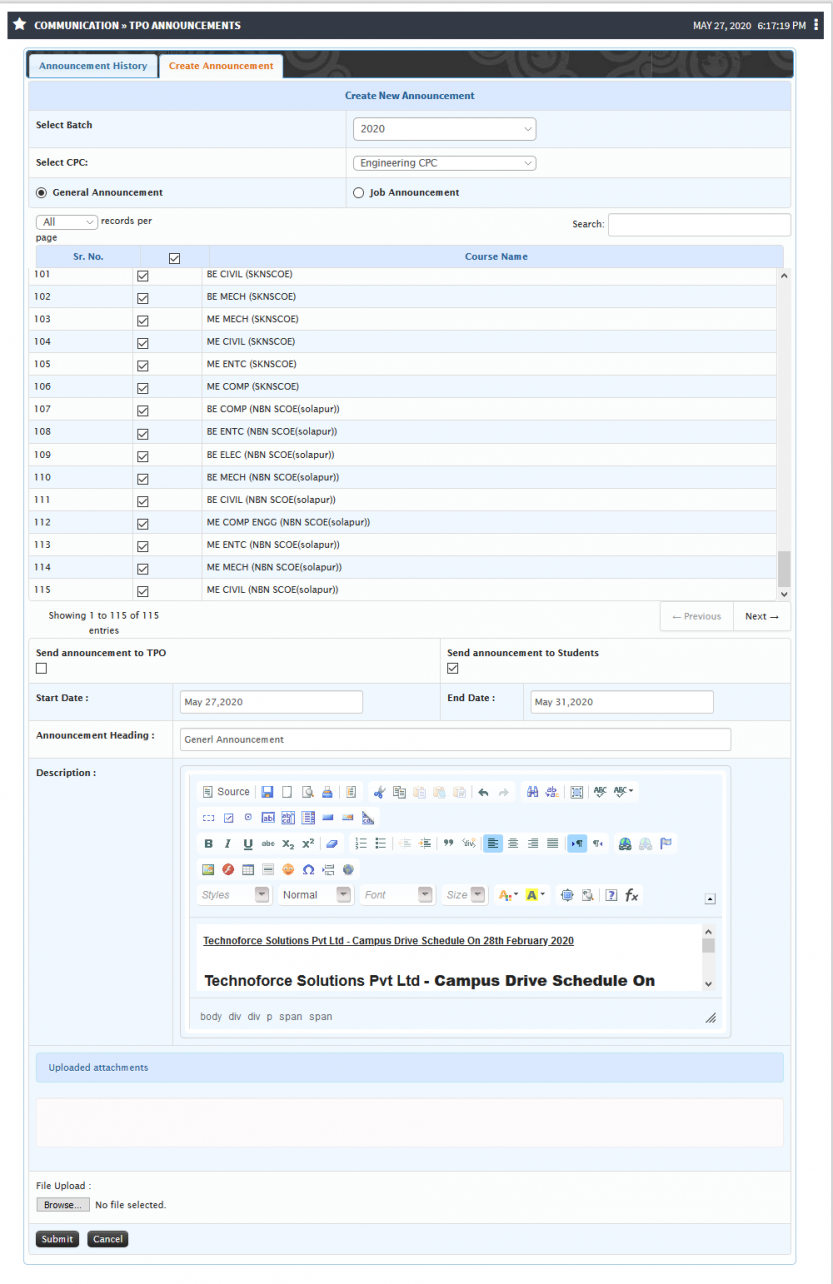Viewport: 833px width, 1284px height.
Task: Click the New Page icon in the editor
Action: point(287,792)
